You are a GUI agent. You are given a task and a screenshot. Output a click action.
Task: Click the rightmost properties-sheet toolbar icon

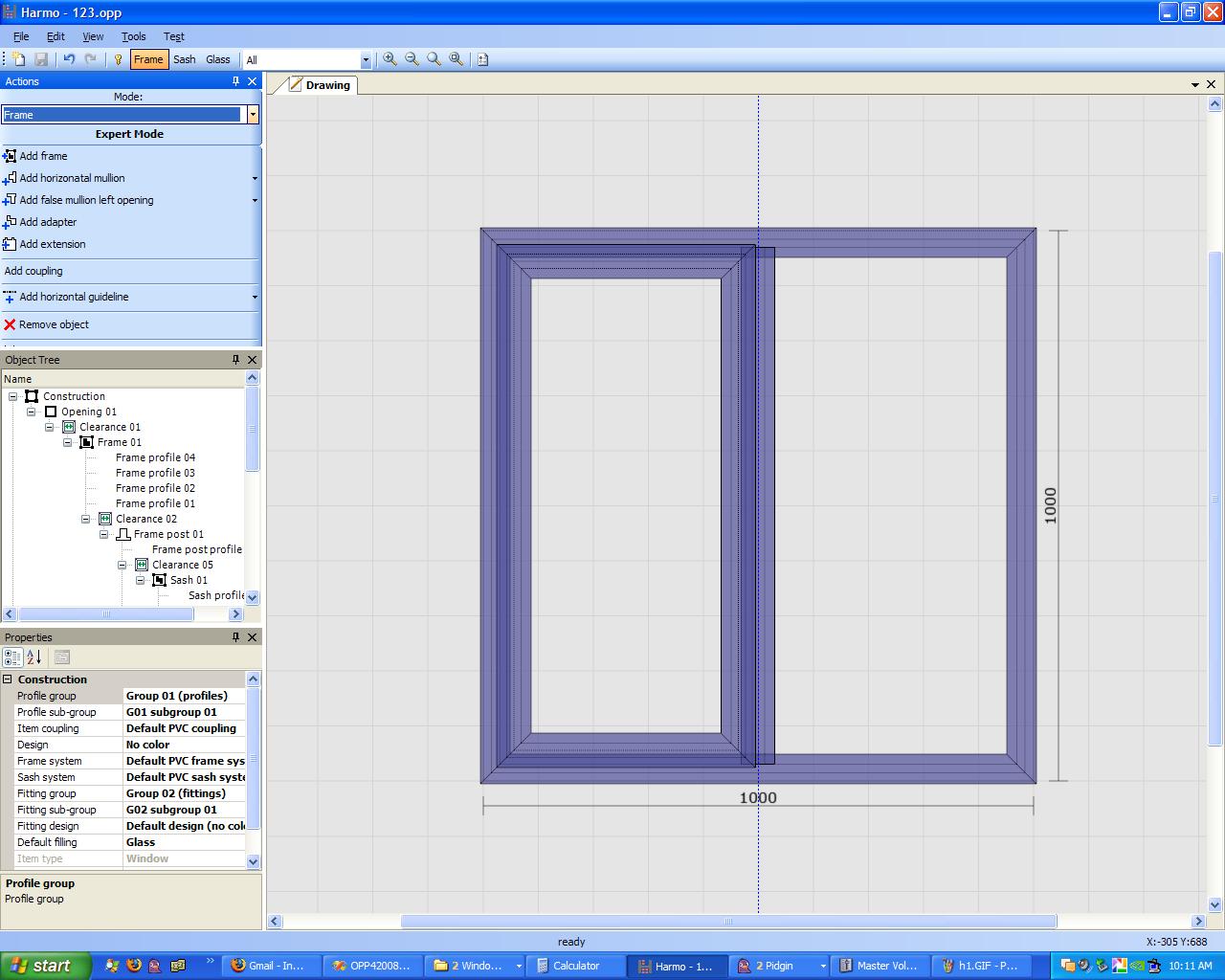[62, 657]
